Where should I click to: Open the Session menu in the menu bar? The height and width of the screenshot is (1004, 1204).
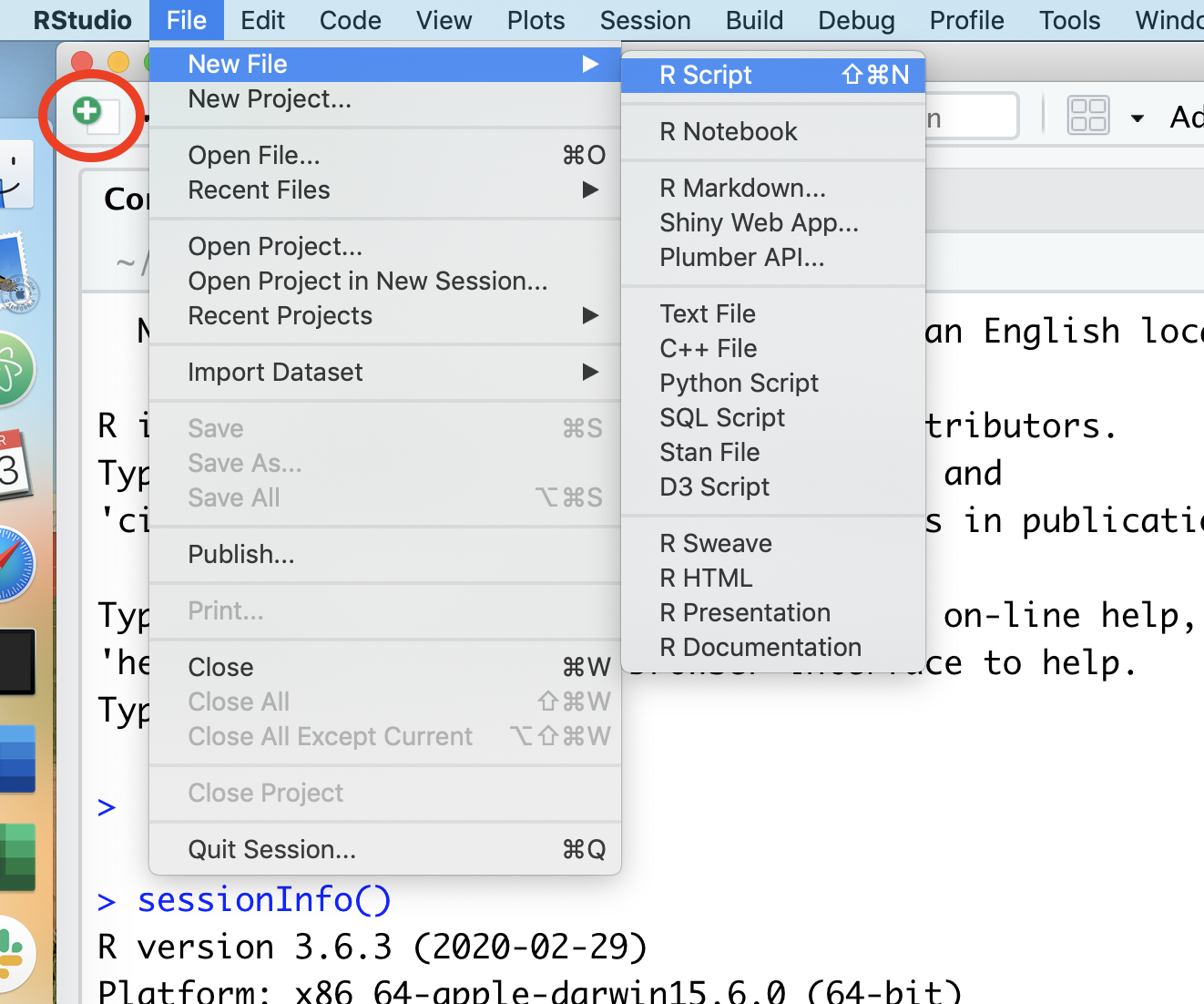pyautogui.click(x=645, y=20)
